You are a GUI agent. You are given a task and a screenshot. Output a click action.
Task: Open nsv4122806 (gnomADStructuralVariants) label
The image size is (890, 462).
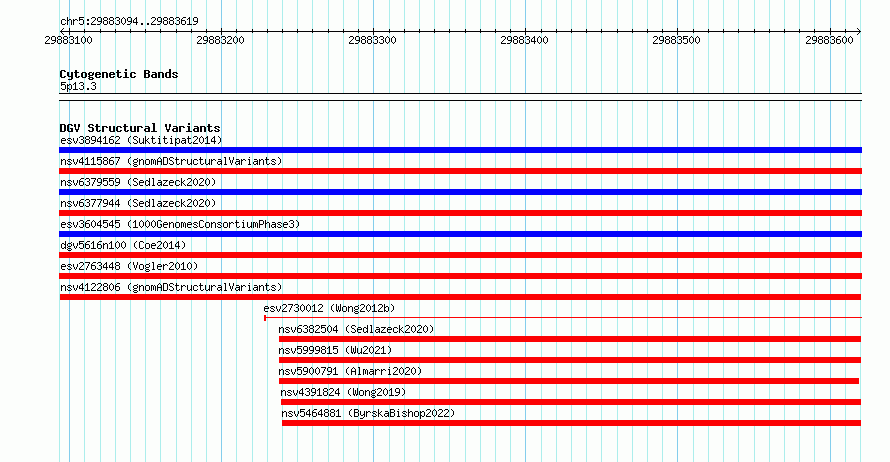click(x=171, y=287)
